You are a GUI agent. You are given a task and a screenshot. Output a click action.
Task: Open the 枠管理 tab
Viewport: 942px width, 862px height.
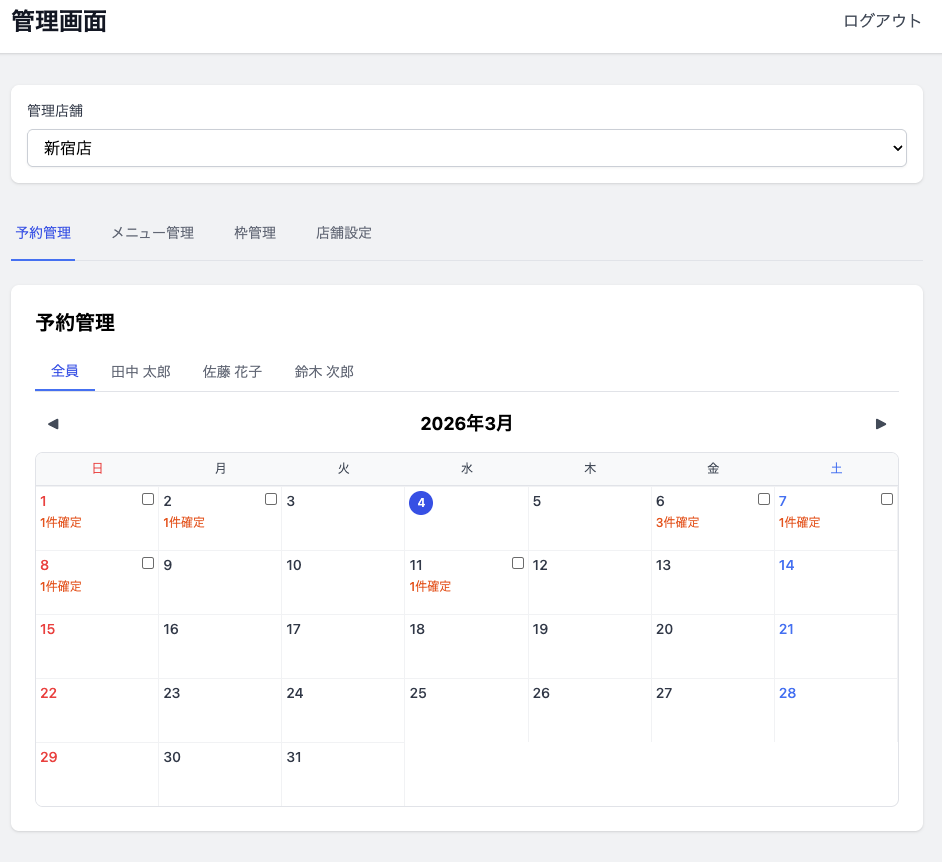(x=255, y=233)
